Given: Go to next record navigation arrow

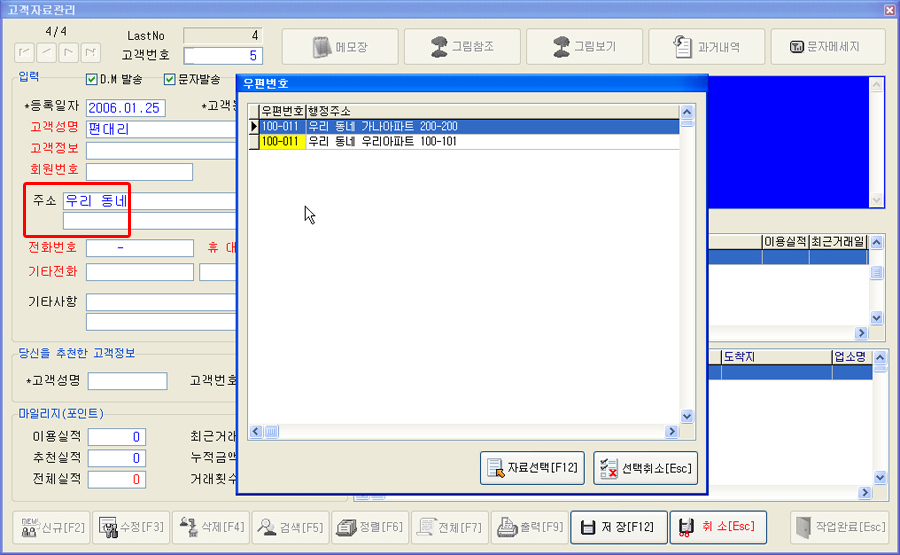Looking at the screenshot, I should click(x=68, y=52).
